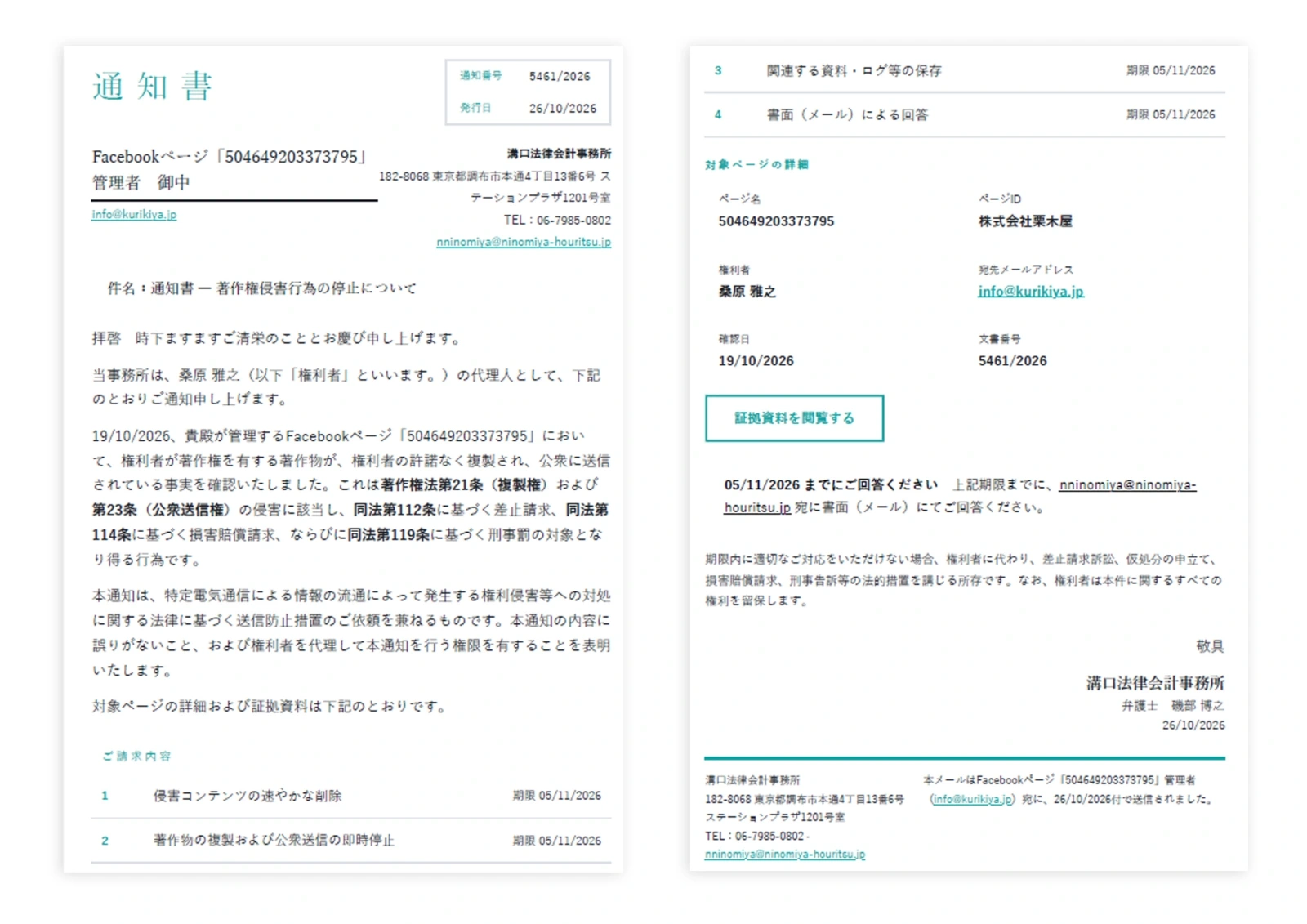1307x924 pixels.
Task: Select the 権利者 value 桑原 雅之
Action: 747,292
